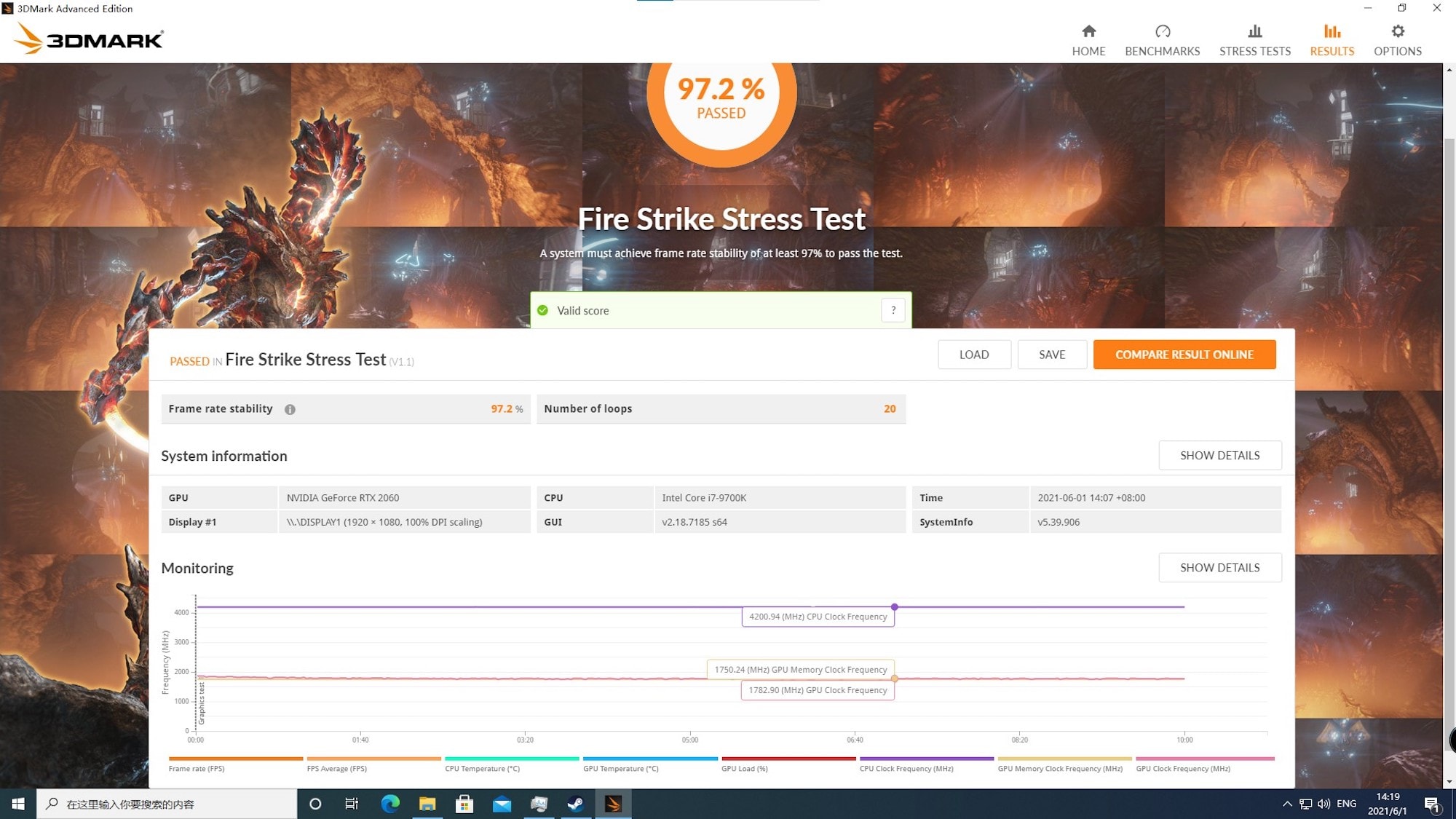Open the Mail app from the taskbar
The width and height of the screenshot is (1456, 819).
click(502, 804)
